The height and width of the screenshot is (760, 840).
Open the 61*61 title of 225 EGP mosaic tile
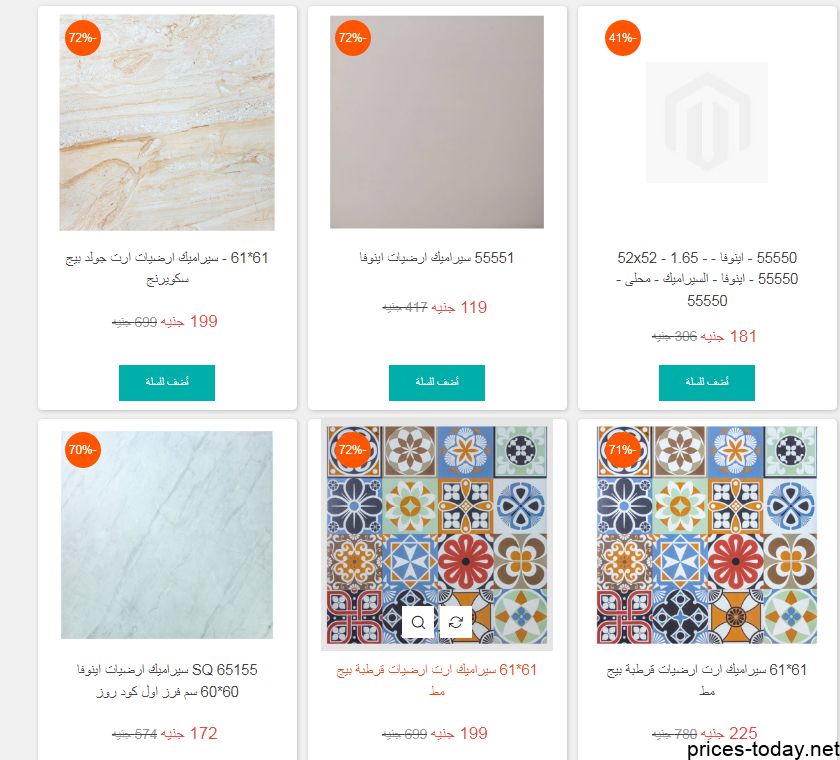pyautogui.click(x=707, y=680)
